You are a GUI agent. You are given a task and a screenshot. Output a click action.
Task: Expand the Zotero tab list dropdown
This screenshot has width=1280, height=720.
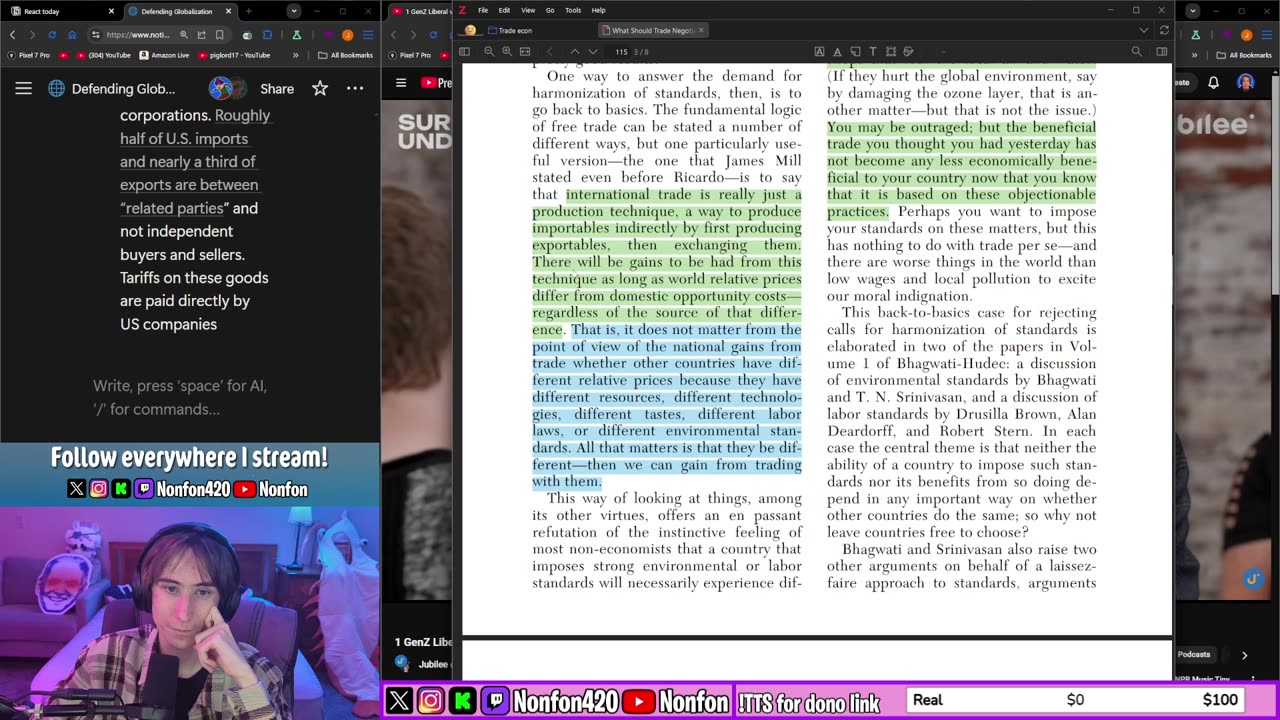coord(1144,30)
